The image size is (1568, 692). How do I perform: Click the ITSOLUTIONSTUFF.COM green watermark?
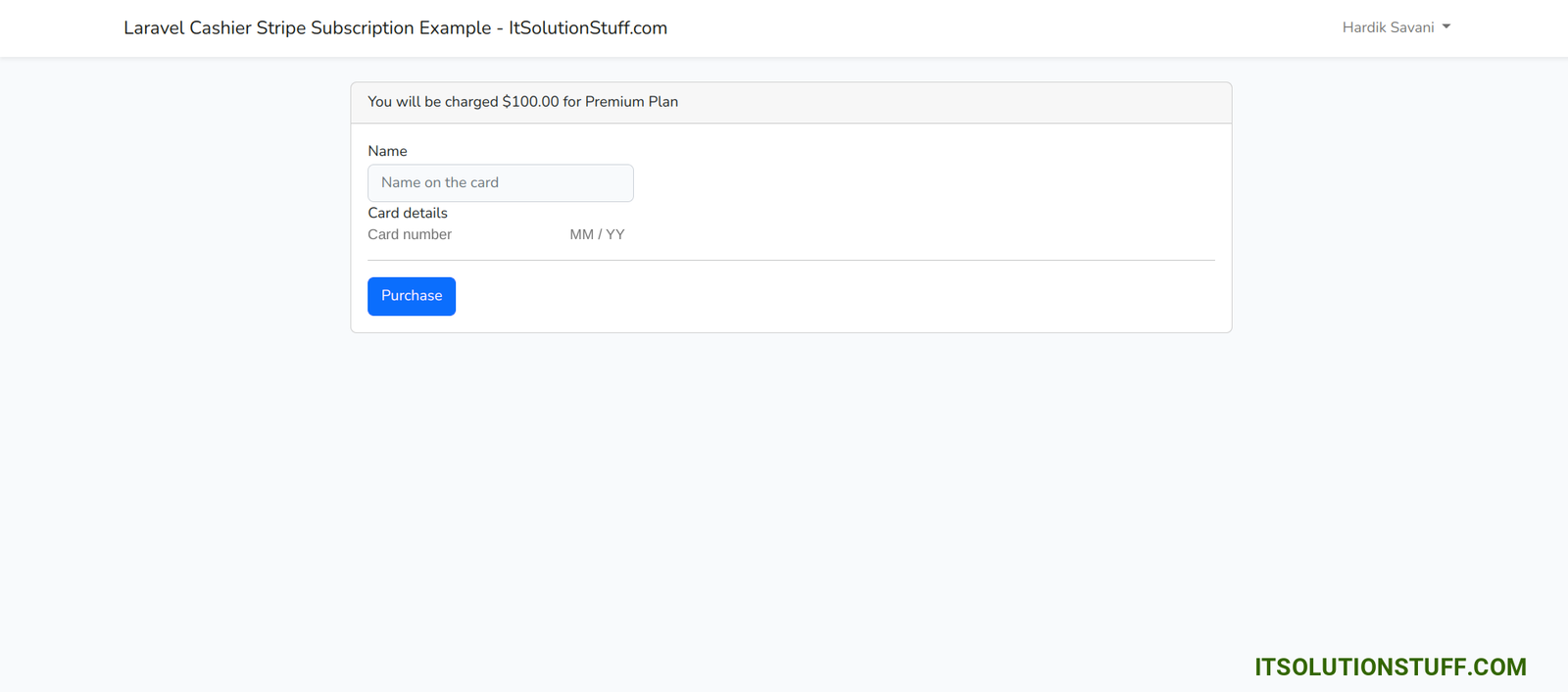[x=1390, y=667]
